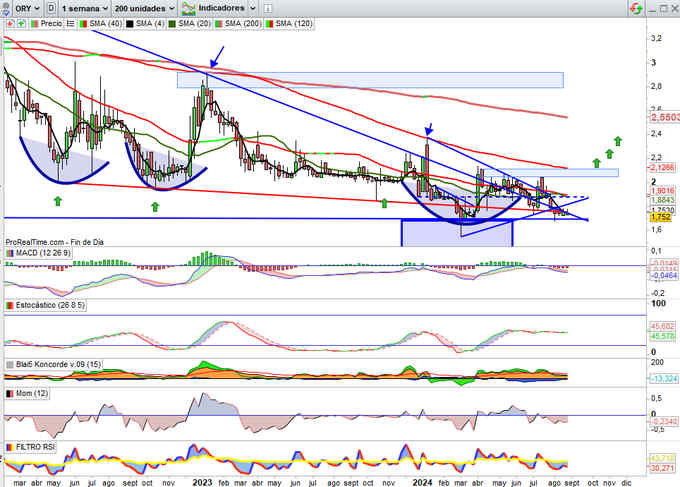680x487 pixels.
Task: Expand the Indicadores dropdown arrow
Action: 253,8
